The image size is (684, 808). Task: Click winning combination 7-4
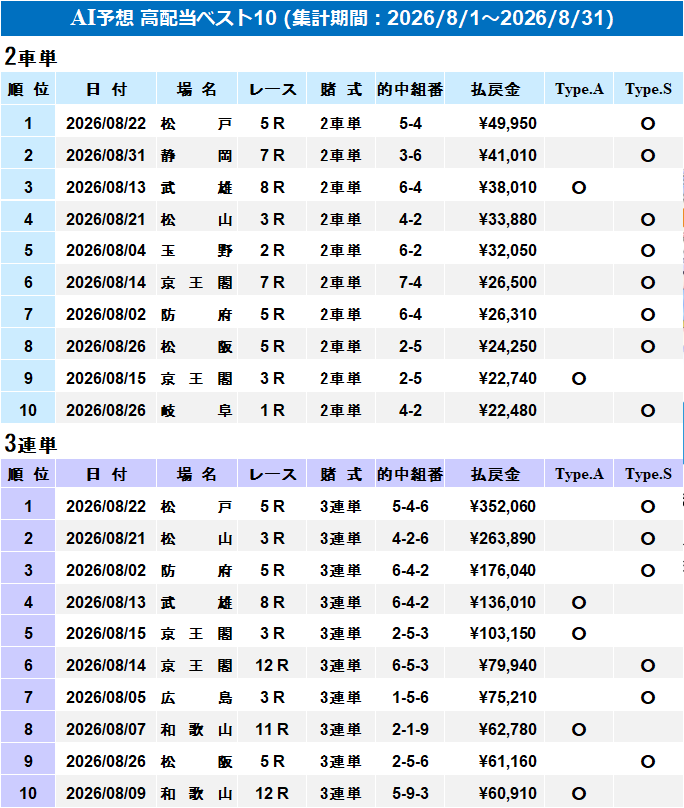click(x=410, y=282)
